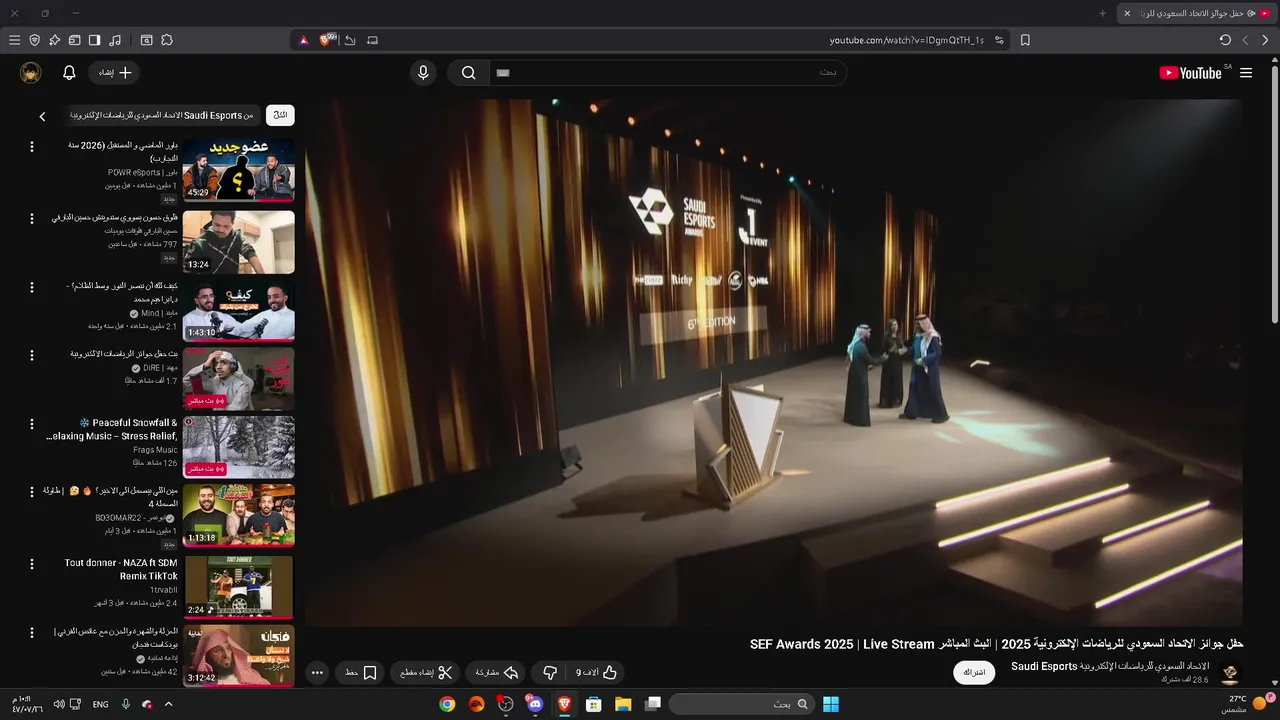Image resolution: width=1280 pixels, height=720 pixels.
Task: Open BO3OMAR22 1:13:18 video thumbnail
Action: click(x=239, y=516)
